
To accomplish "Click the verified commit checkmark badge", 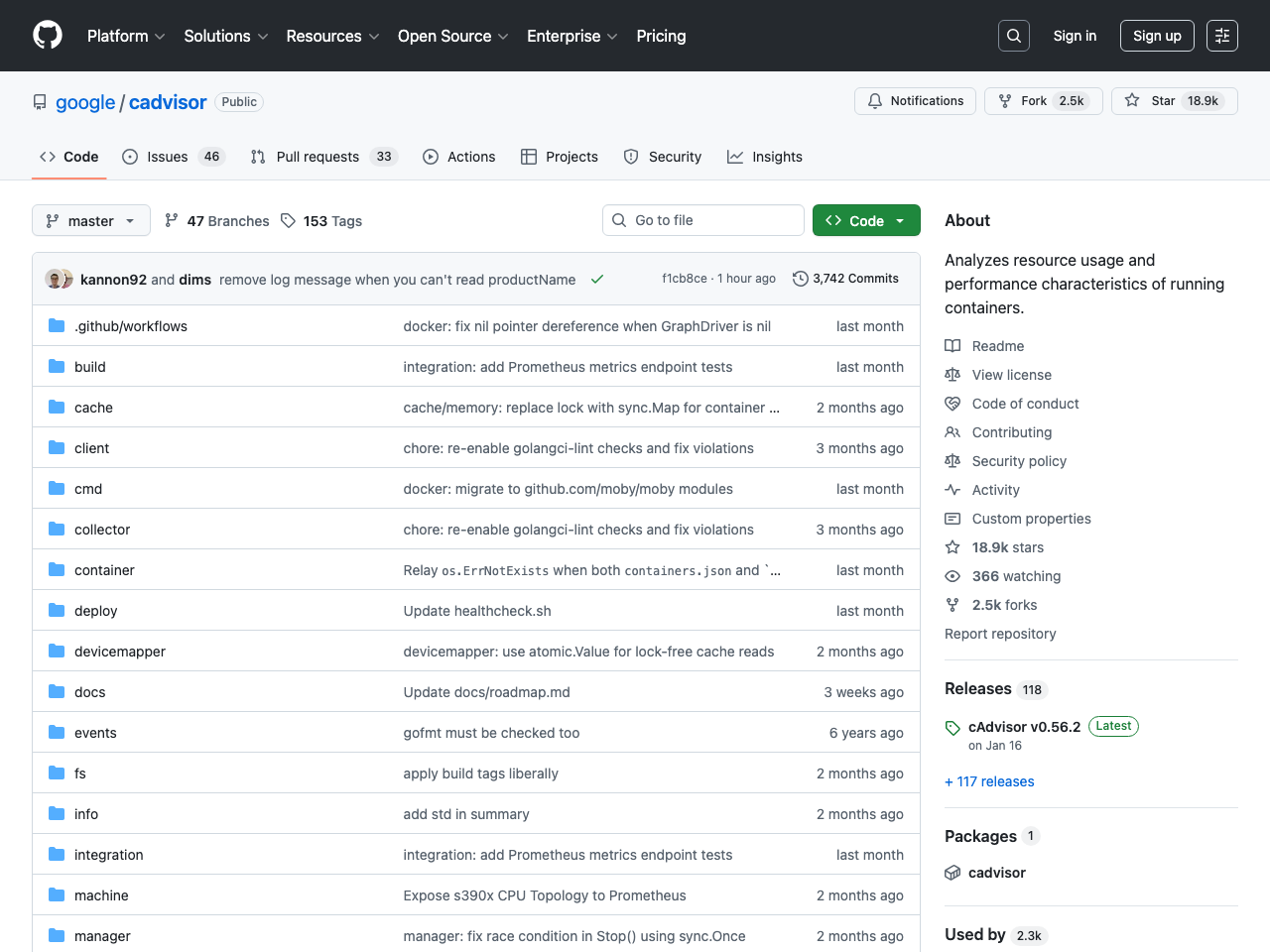I will point(597,279).
